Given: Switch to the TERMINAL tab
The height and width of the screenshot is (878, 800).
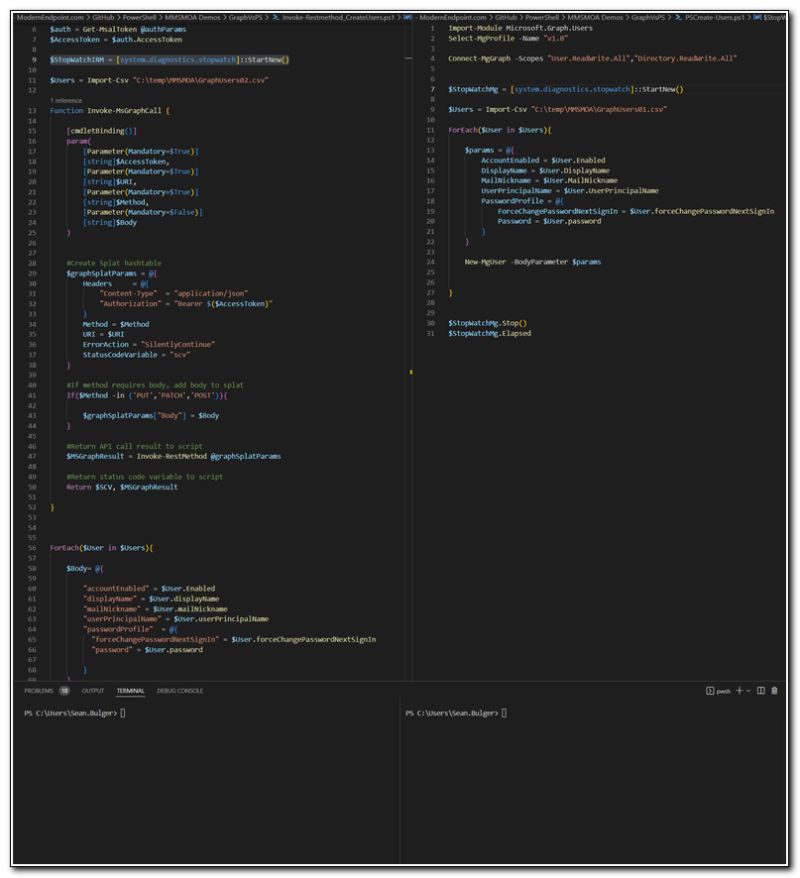Looking at the screenshot, I should click(130, 691).
